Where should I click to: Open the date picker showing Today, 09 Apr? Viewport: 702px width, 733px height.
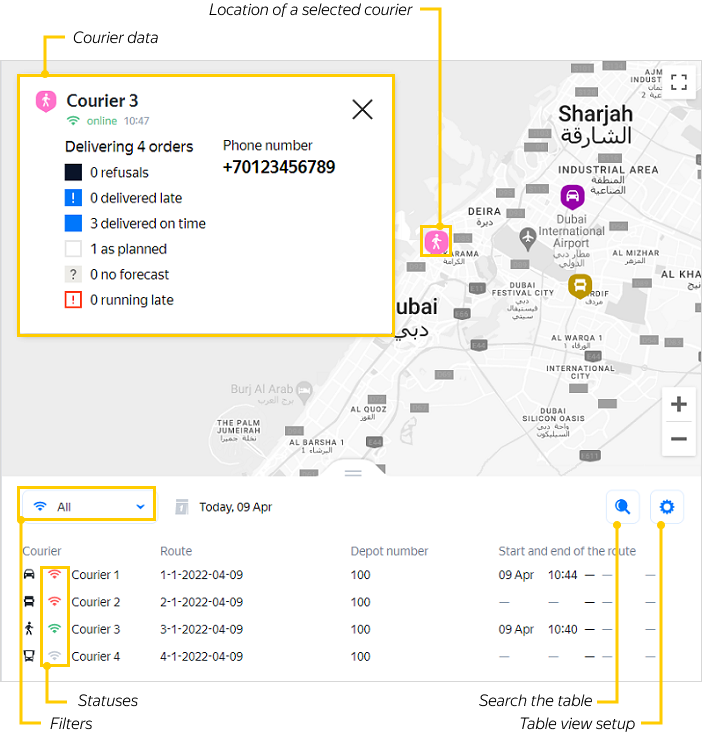pyautogui.click(x=225, y=507)
